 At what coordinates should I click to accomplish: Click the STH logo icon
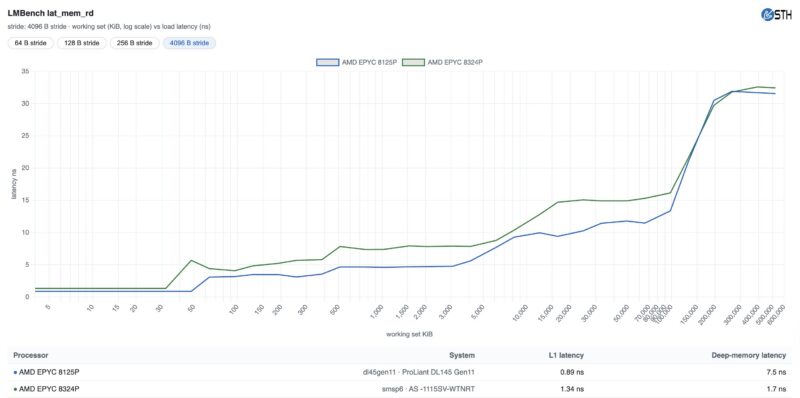(776, 15)
